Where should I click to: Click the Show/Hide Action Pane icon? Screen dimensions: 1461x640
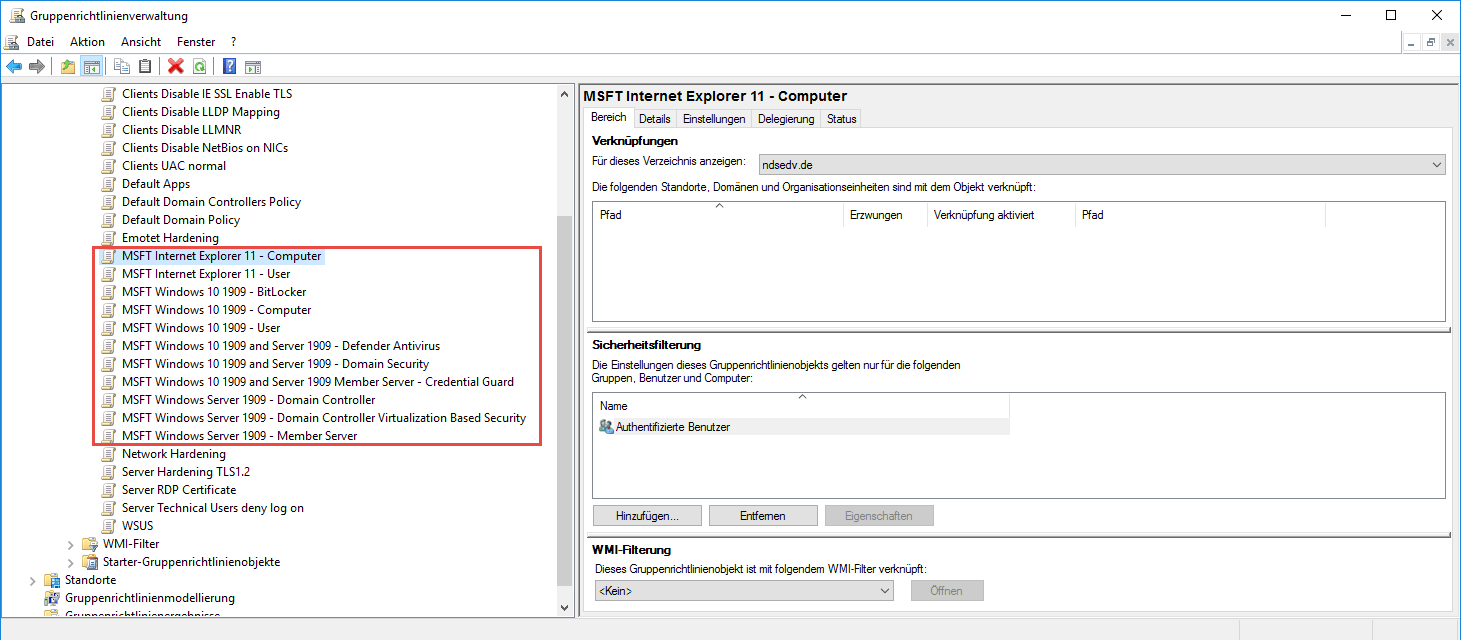(253, 67)
